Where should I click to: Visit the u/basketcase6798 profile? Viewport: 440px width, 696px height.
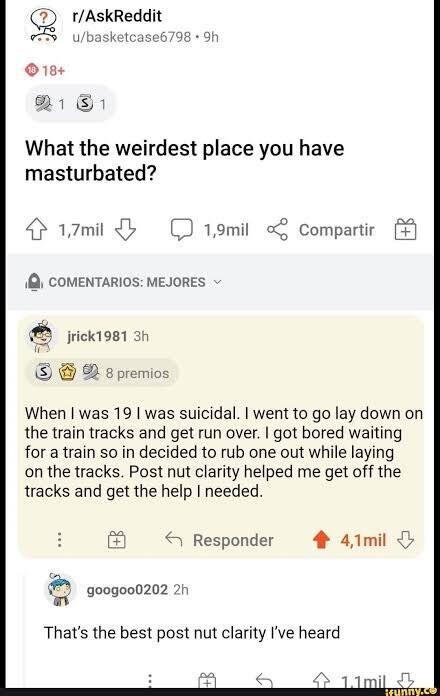pos(131,37)
